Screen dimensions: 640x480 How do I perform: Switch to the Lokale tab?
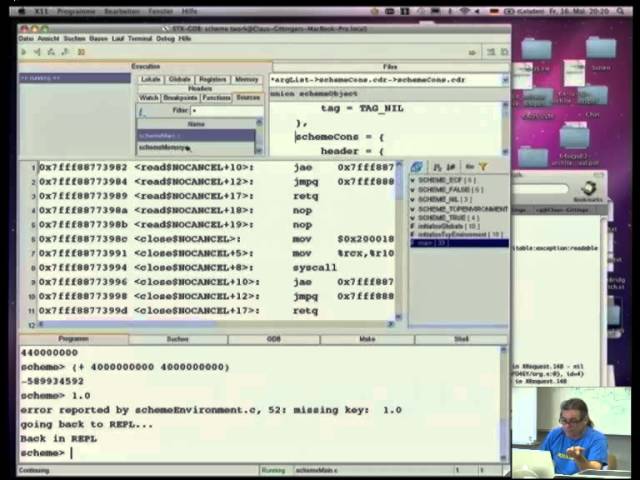[x=151, y=79]
